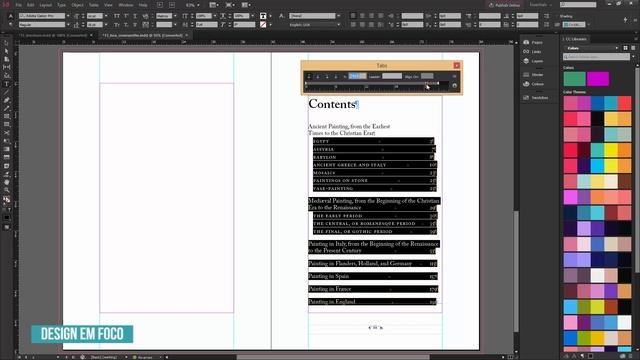Select the Rectangle Frame tool

click(7, 117)
